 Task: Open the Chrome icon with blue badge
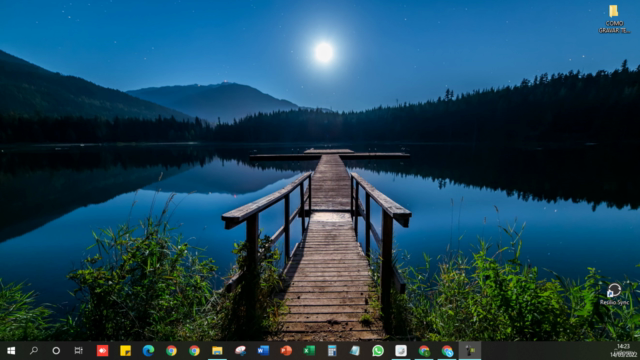coord(447,351)
